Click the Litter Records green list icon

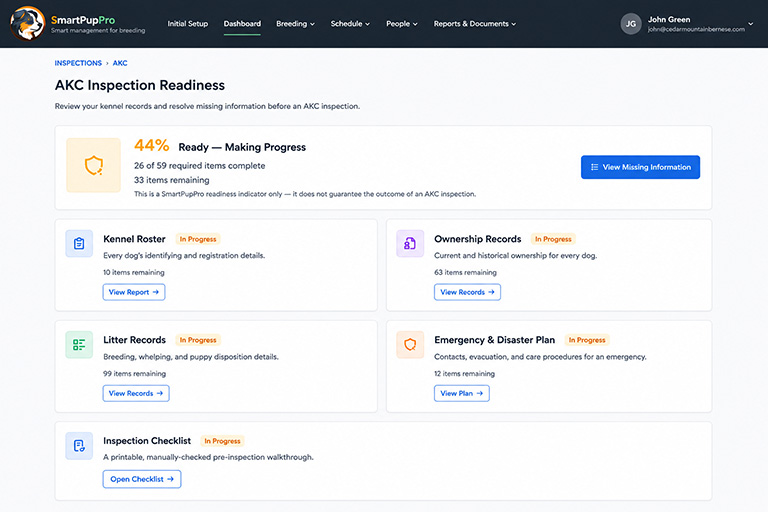pos(79,344)
